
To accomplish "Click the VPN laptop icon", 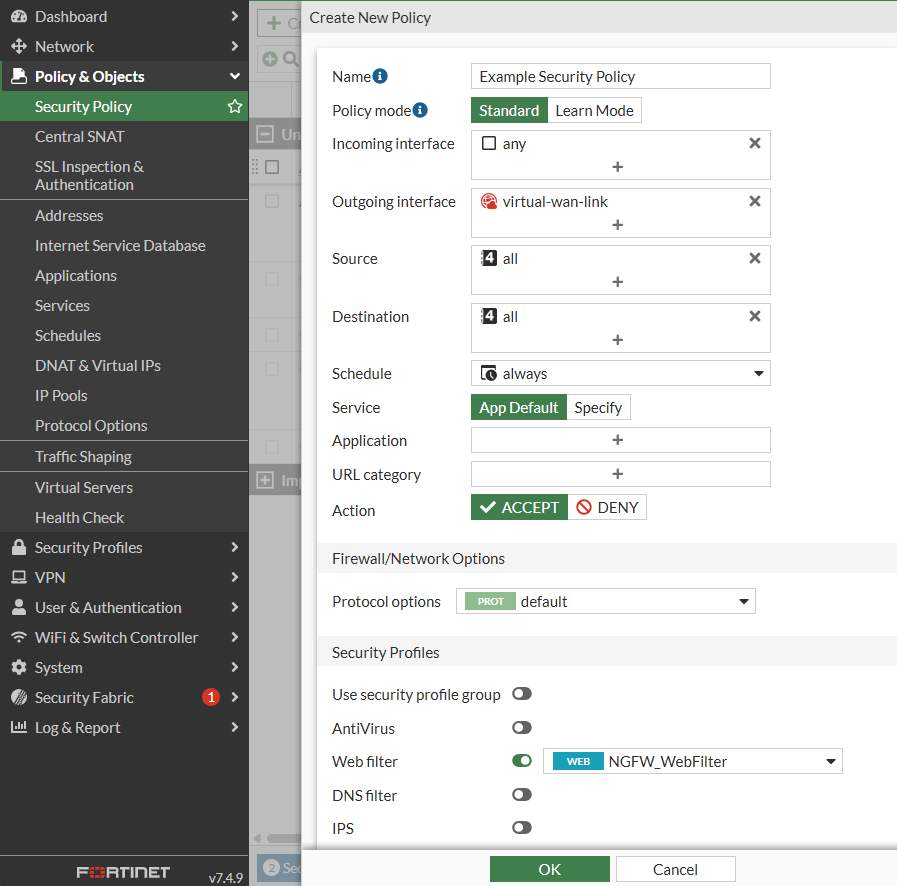I will pyautogui.click(x=19, y=578).
